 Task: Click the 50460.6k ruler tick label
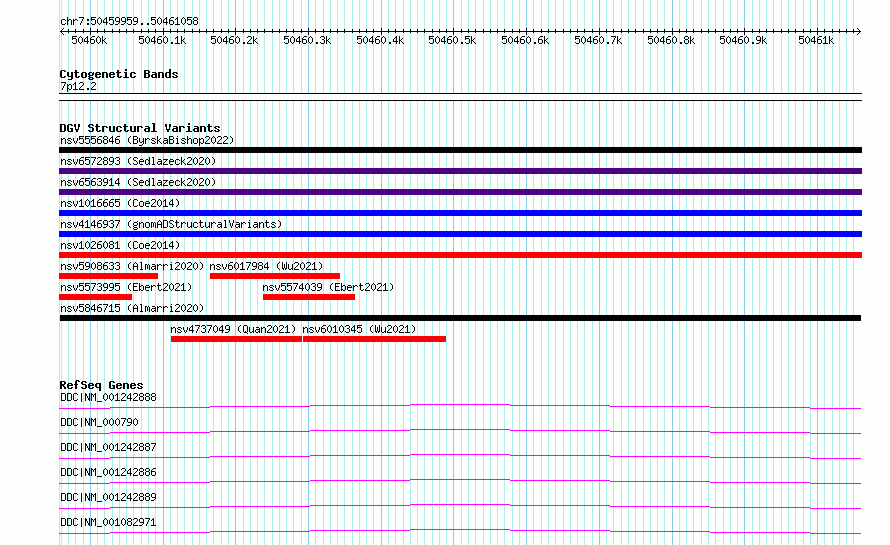[x=525, y=40]
